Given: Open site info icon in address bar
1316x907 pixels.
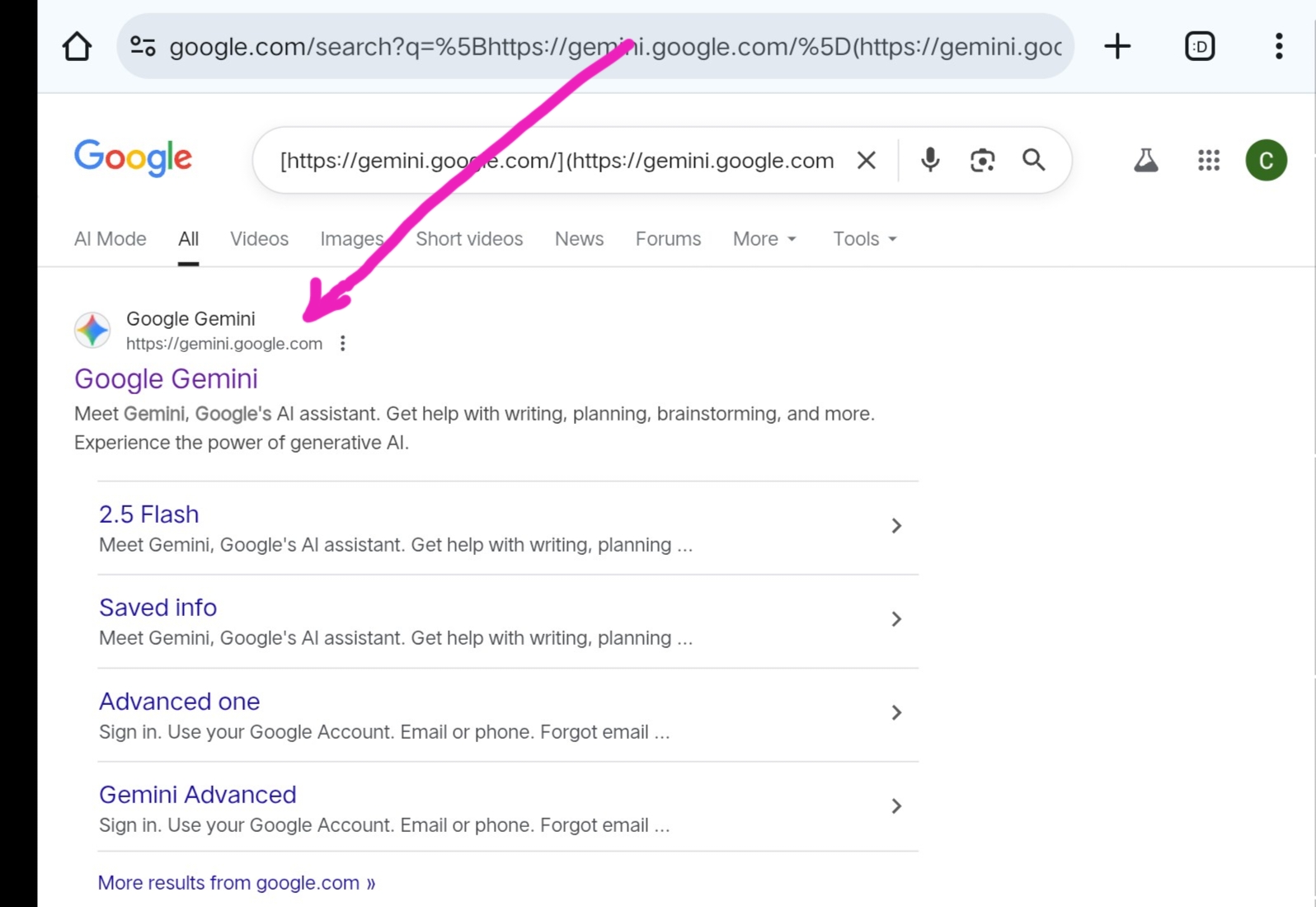Looking at the screenshot, I should click(x=143, y=46).
